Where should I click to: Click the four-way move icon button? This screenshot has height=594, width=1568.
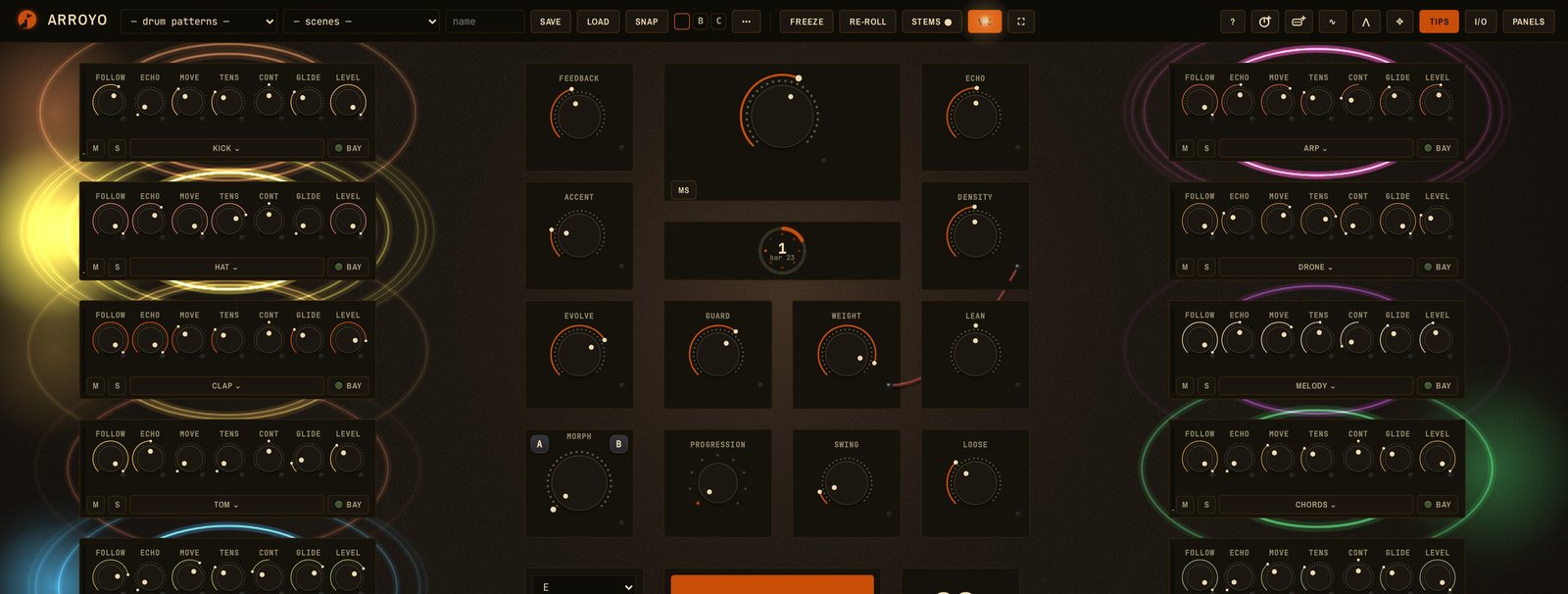point(1398,22)
